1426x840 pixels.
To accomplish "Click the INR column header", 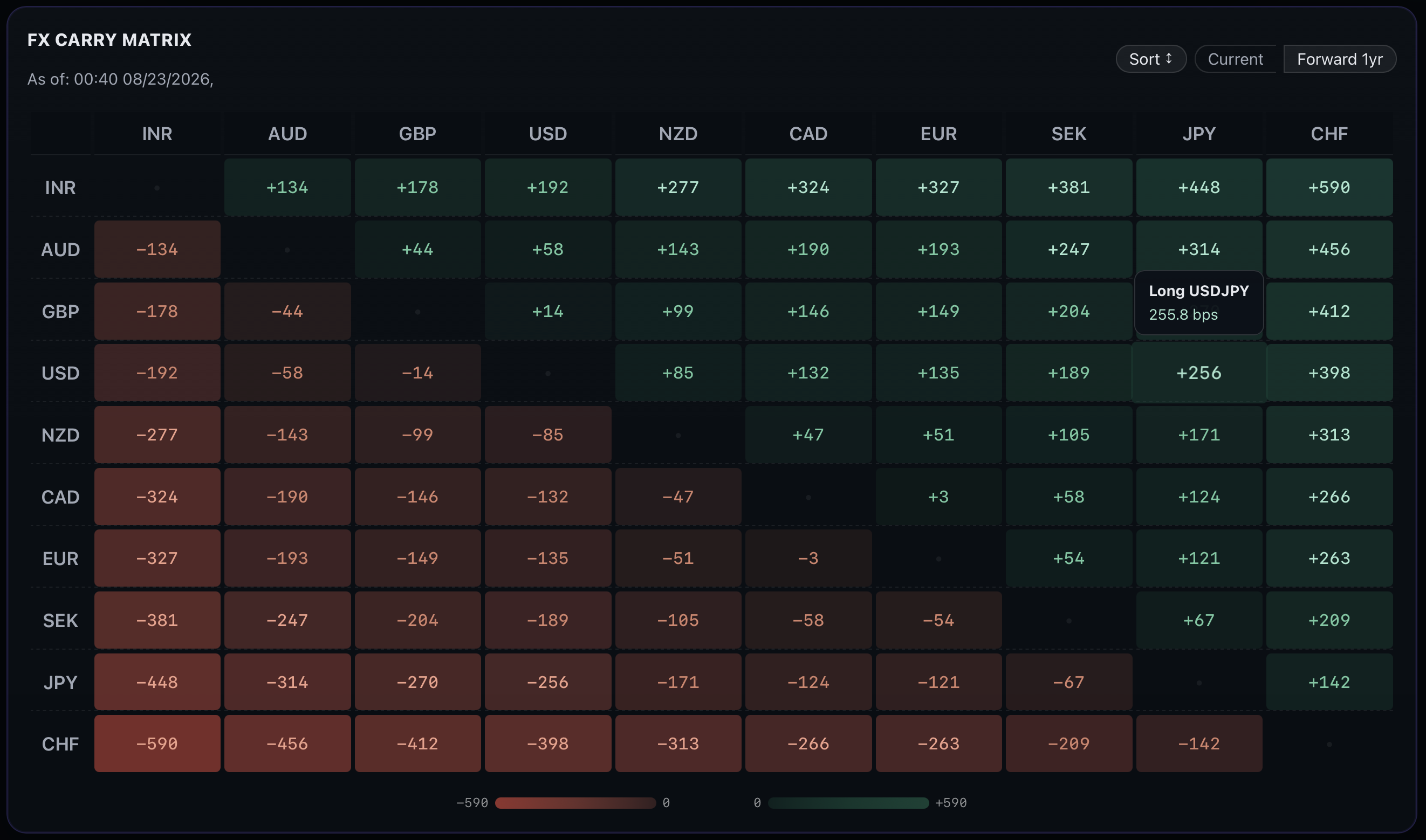I will tap(157, 134).
